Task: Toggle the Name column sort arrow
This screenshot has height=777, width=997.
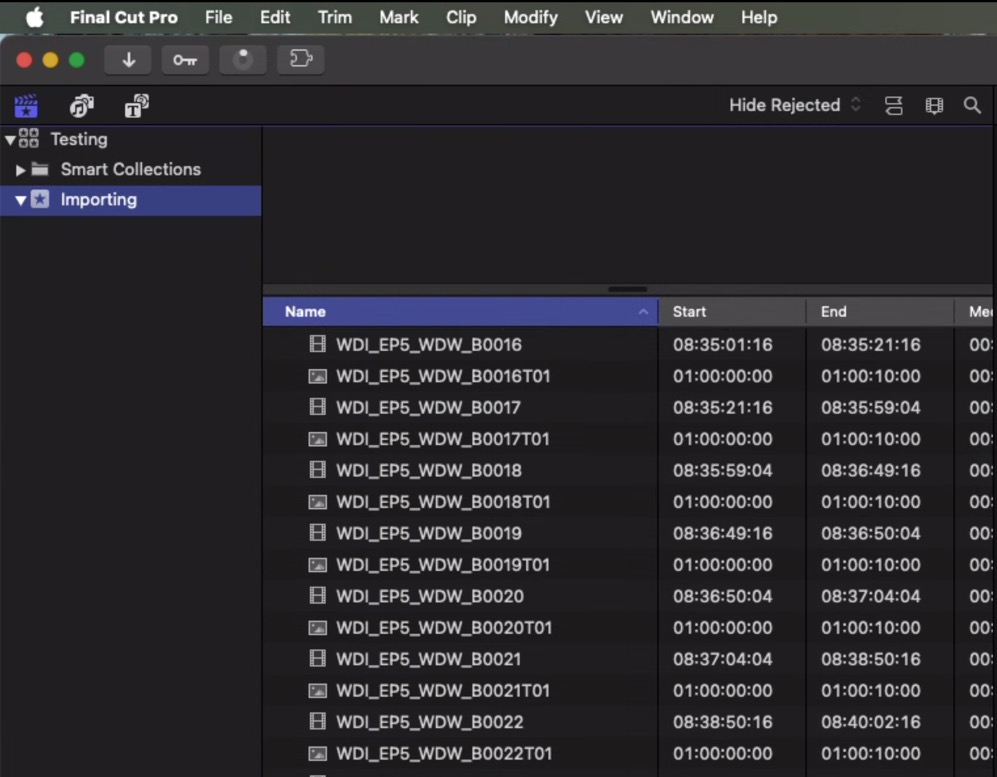Action: coord(643,312)
